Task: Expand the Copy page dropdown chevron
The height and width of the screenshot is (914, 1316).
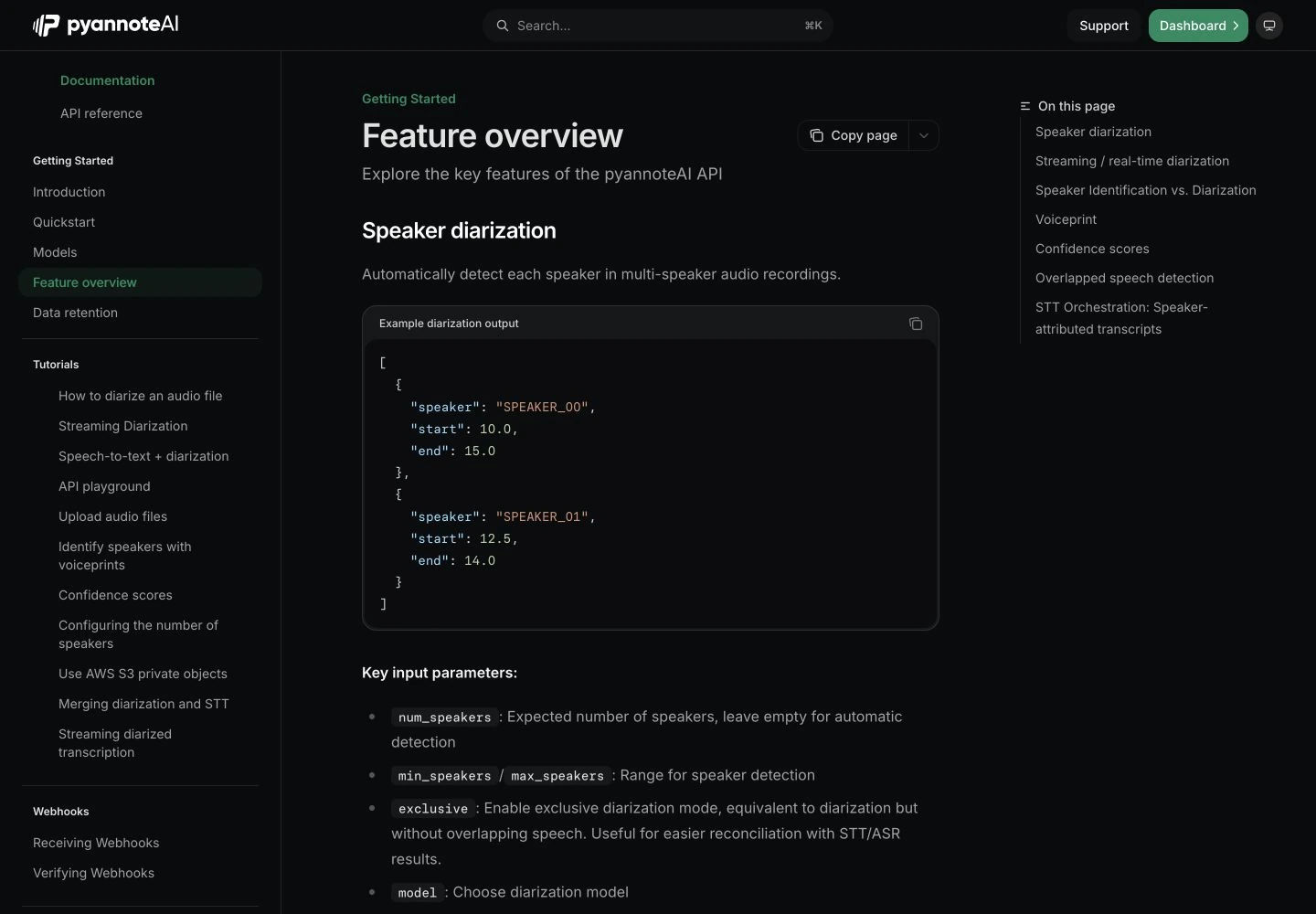Action: point(924,135)
